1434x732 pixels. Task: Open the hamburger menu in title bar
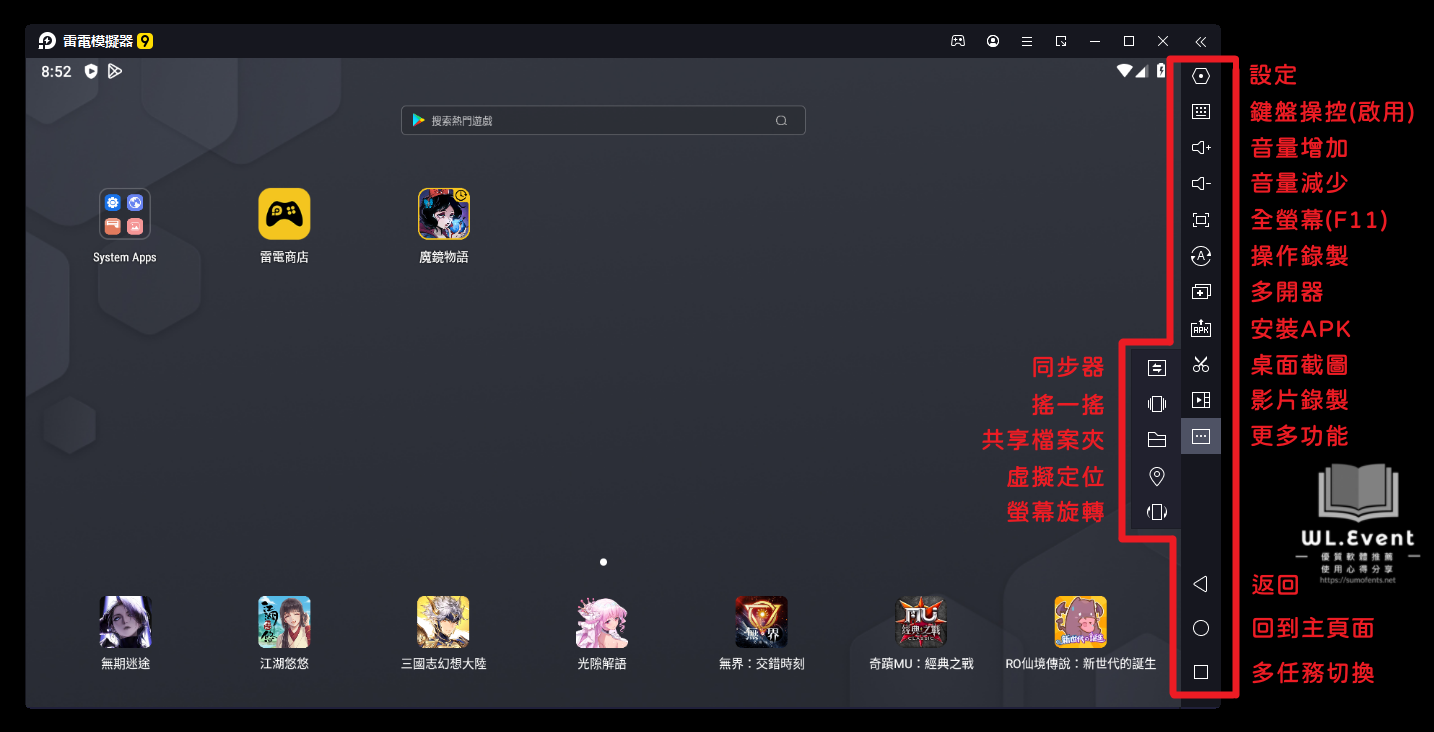pyautogui.click(x=1027, y=41)
